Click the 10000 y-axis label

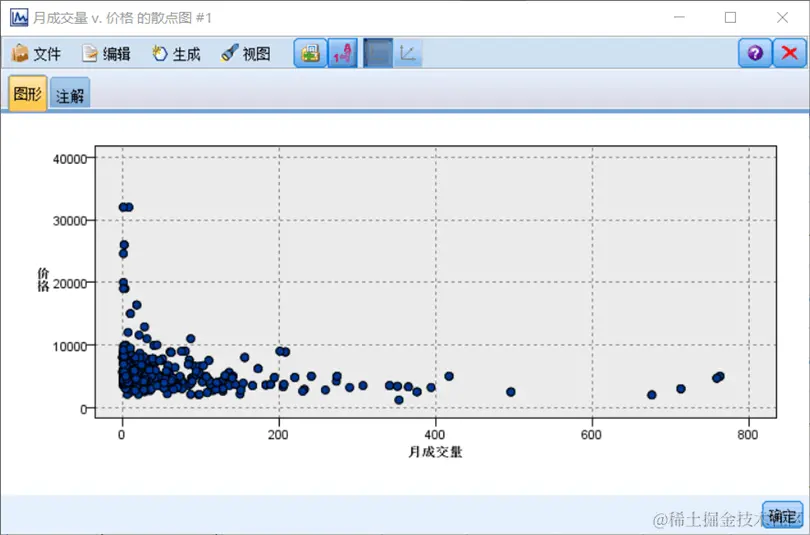coord(70,346)
